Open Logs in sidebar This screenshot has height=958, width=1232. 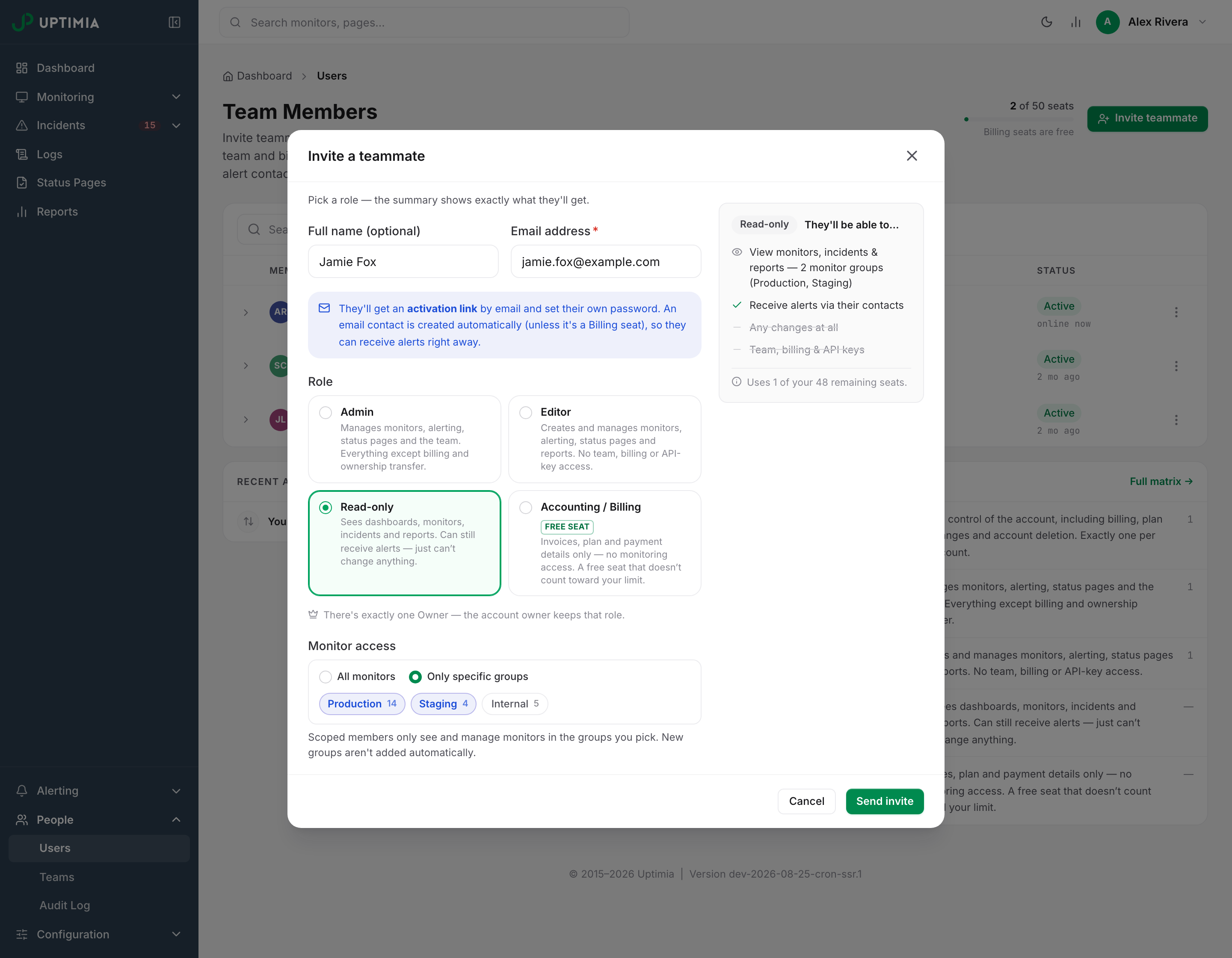pyautogui.click(x=99, y=154)
